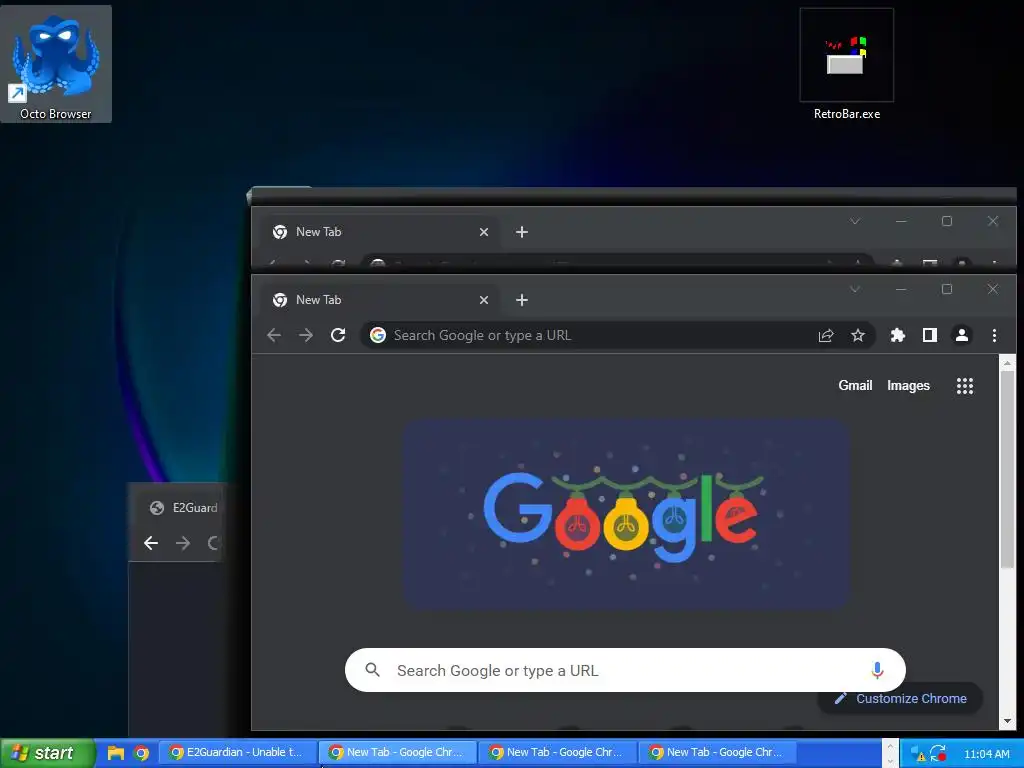Open the Chrome profile avatar icon
This screenshot has height=768, width=1024.
pos(962,335)
